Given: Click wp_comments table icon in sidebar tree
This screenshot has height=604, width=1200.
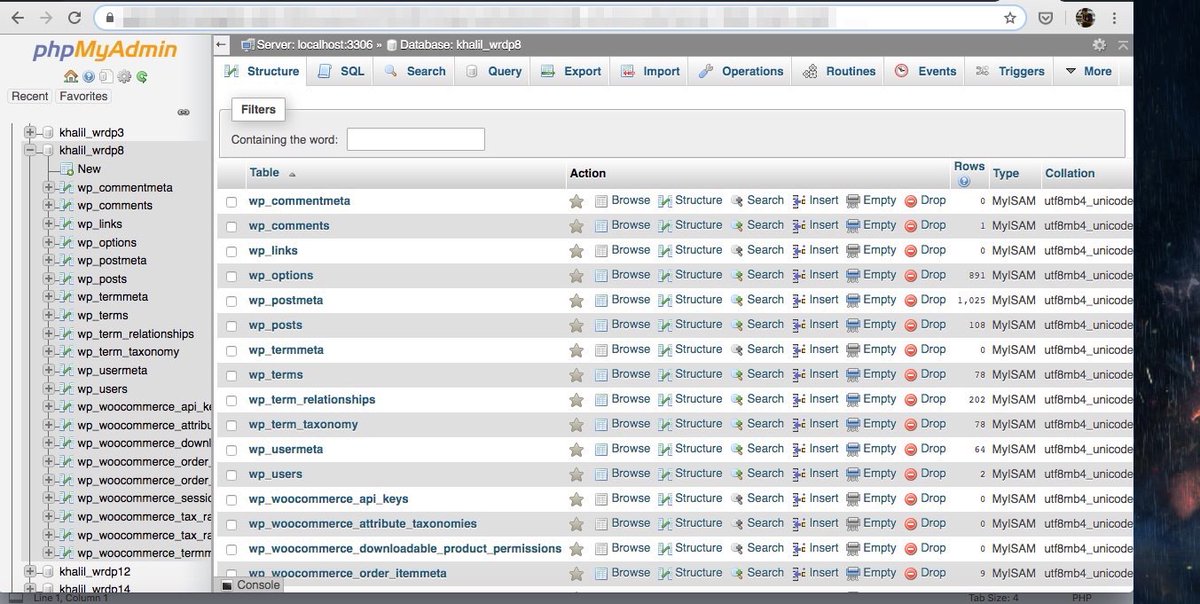Looking at the screenshot, I should 66,206.
